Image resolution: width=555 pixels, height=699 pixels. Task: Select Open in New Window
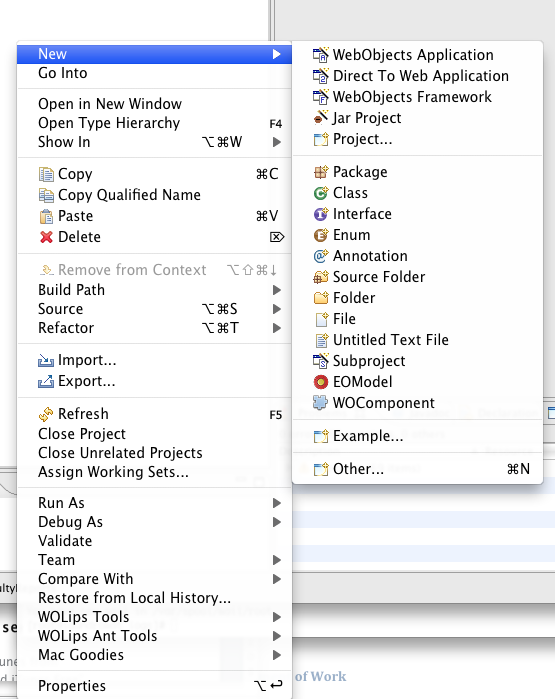point(154,104)
